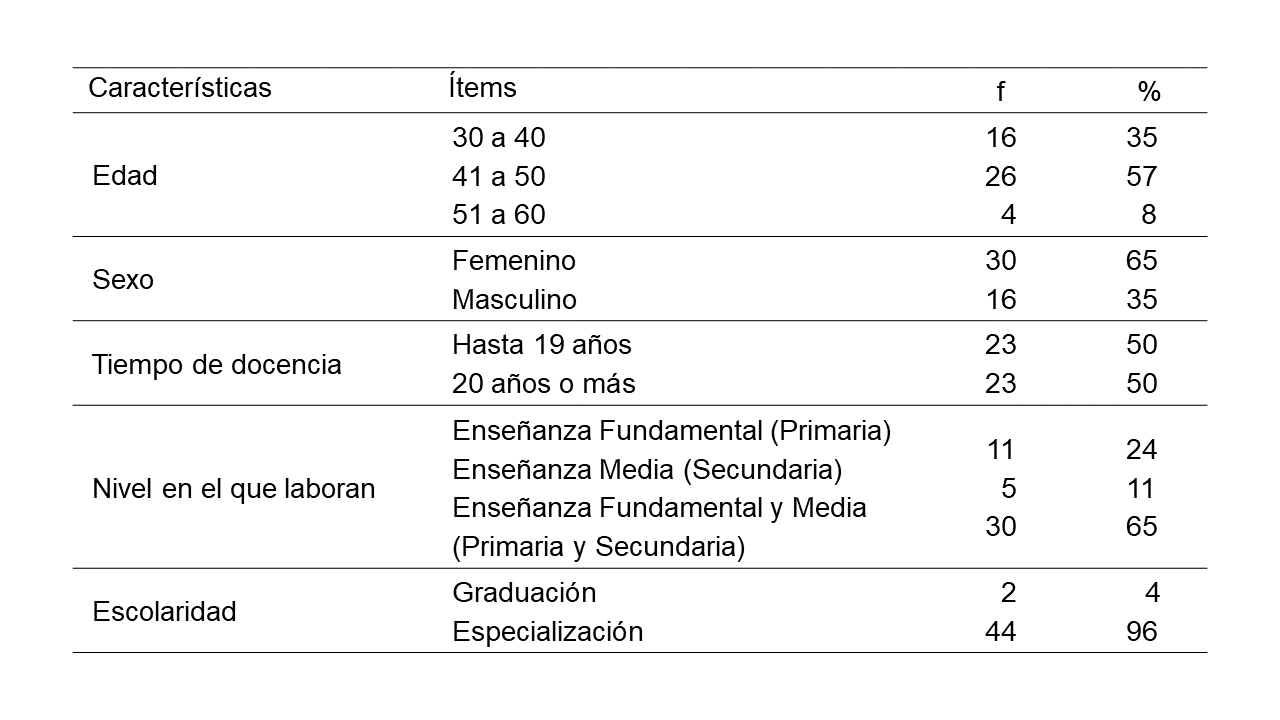Select the Escolaridad row label
1280x720 pixels.
[x=164, y=612]
